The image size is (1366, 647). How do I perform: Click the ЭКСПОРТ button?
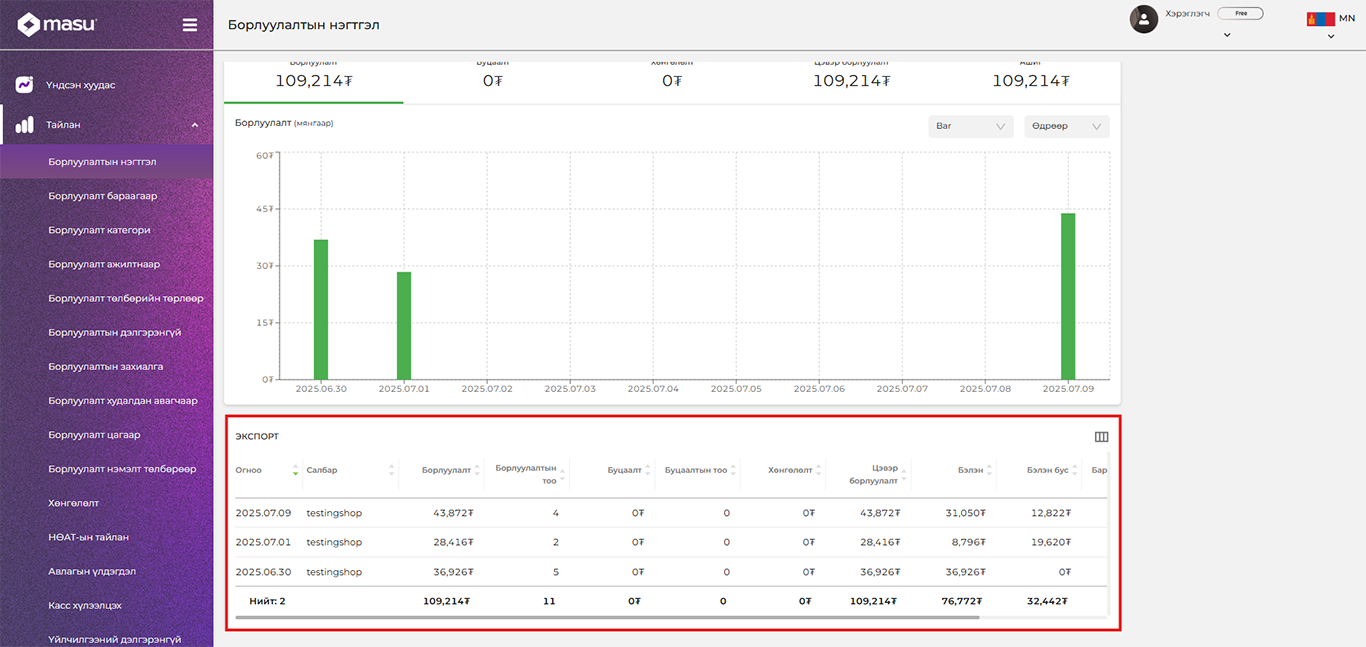pos(257,437)
